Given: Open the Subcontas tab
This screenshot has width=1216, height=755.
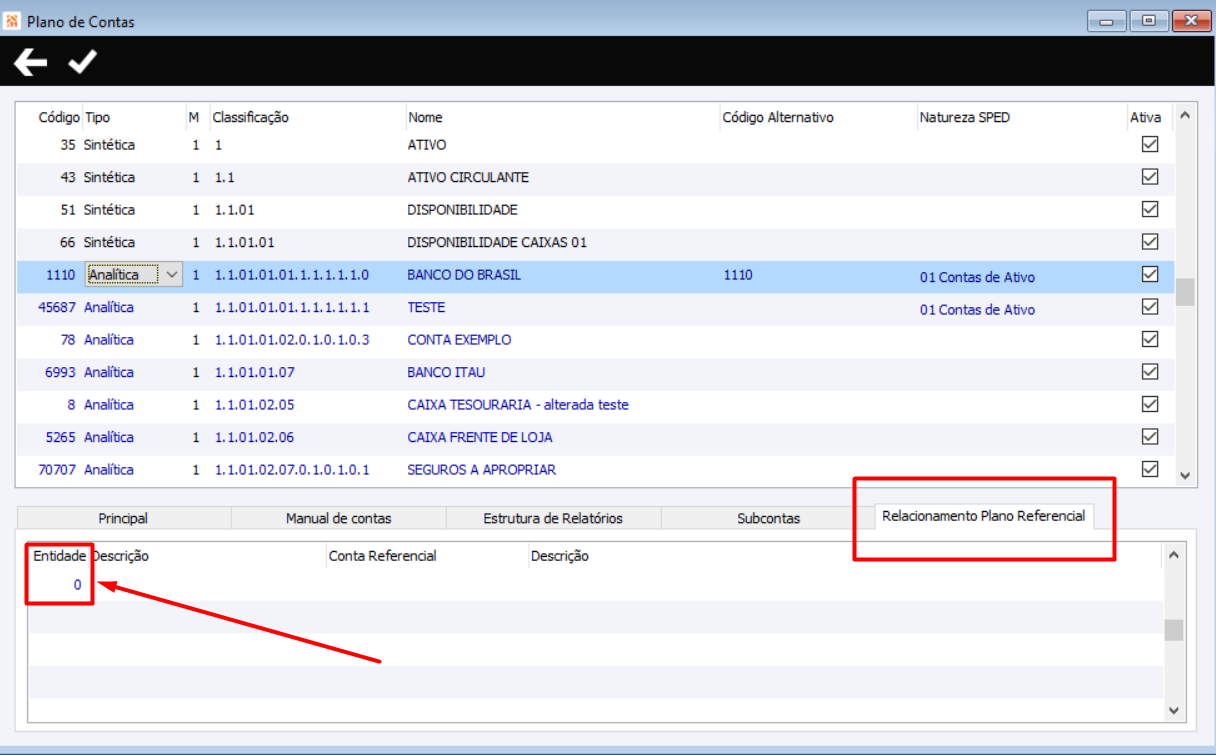Looking at the screenshot, I should click(768, 518).
